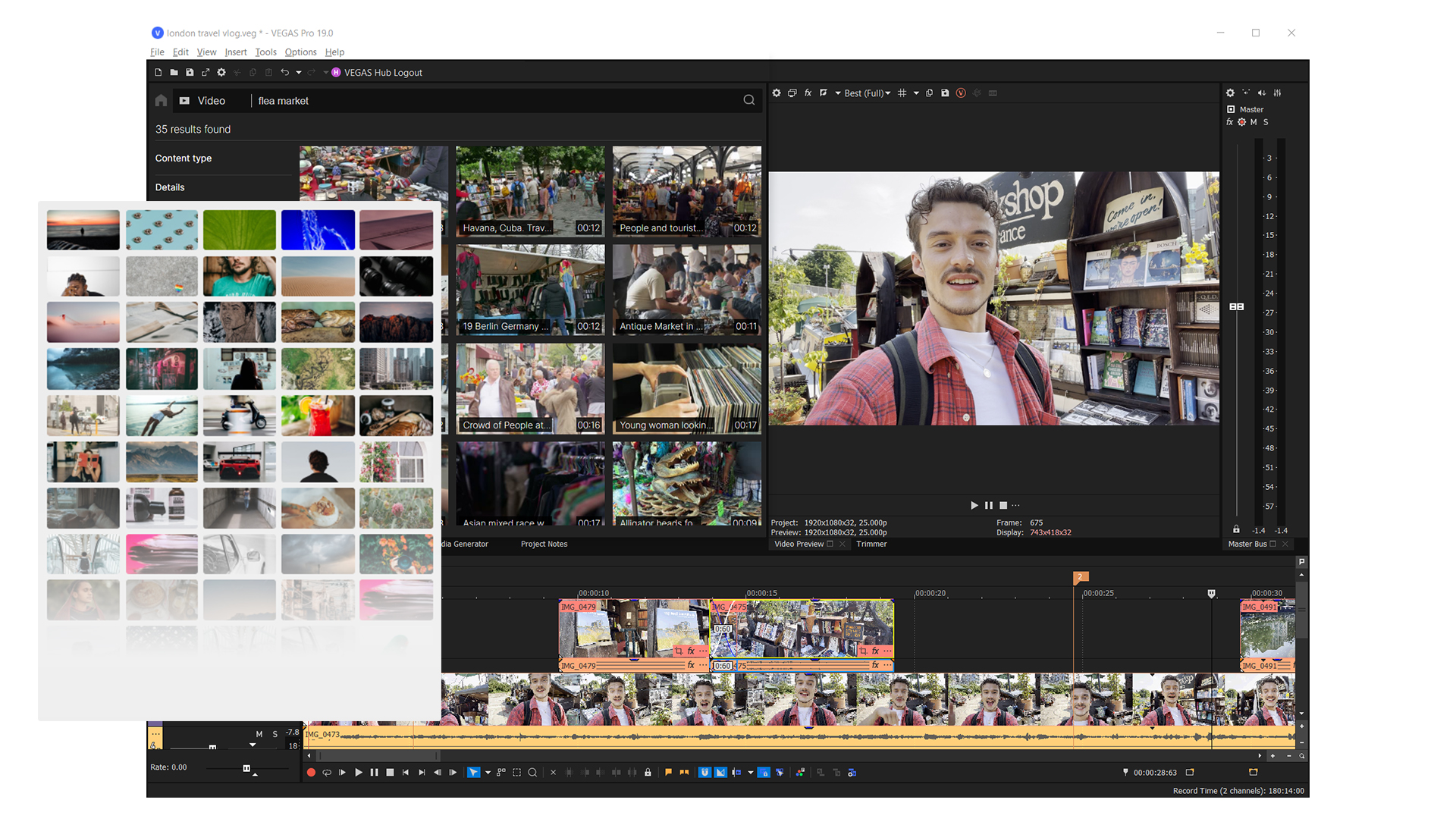Go to stock media home
Viewport: 1456px width, 819px height.
(x=161, y=101)
